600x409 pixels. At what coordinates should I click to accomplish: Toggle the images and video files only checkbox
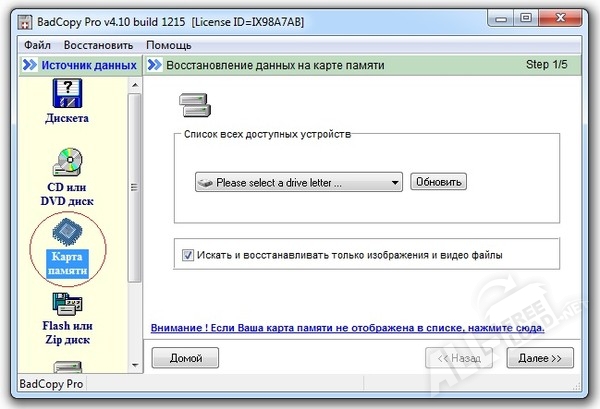(188, 255)
